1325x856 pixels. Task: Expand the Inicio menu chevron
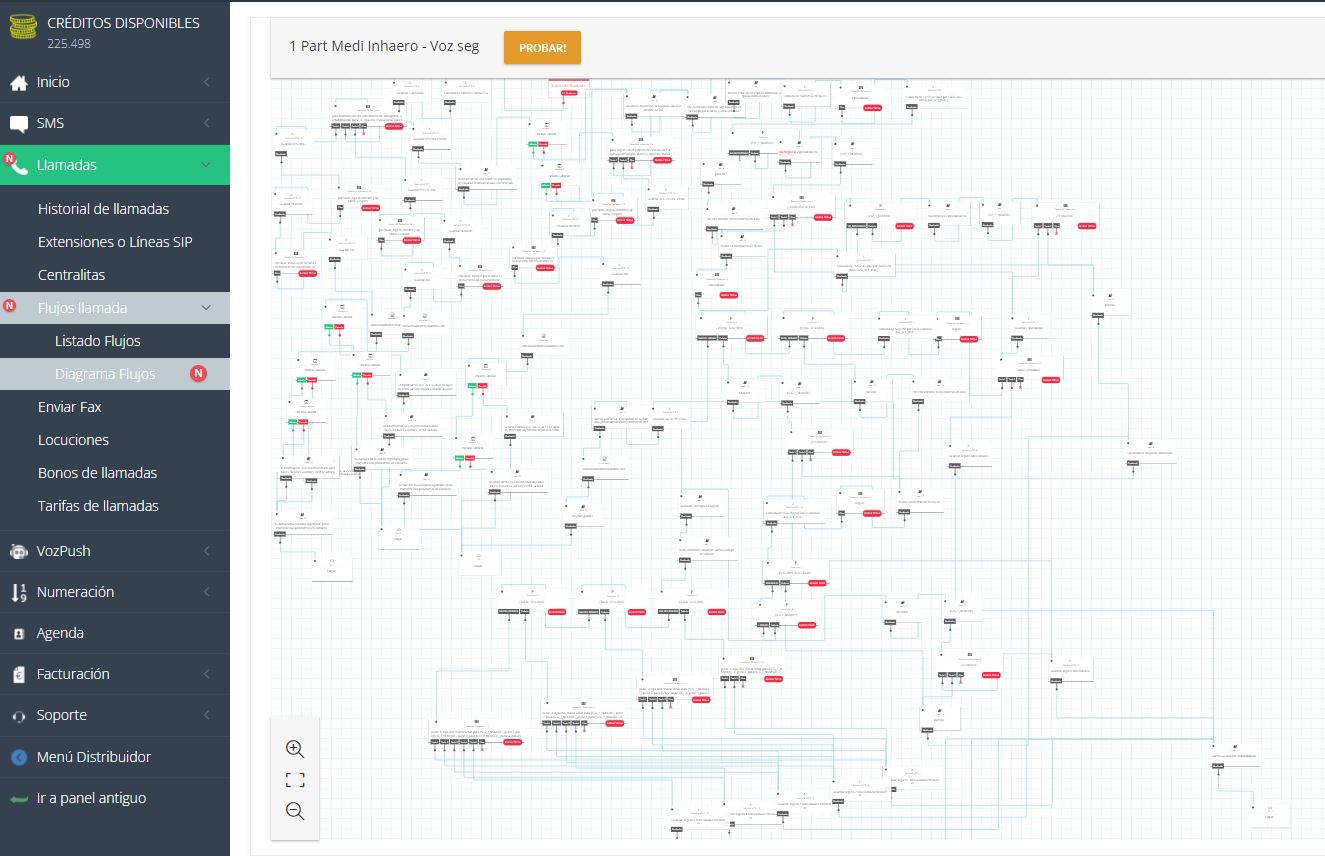(206, 82)
